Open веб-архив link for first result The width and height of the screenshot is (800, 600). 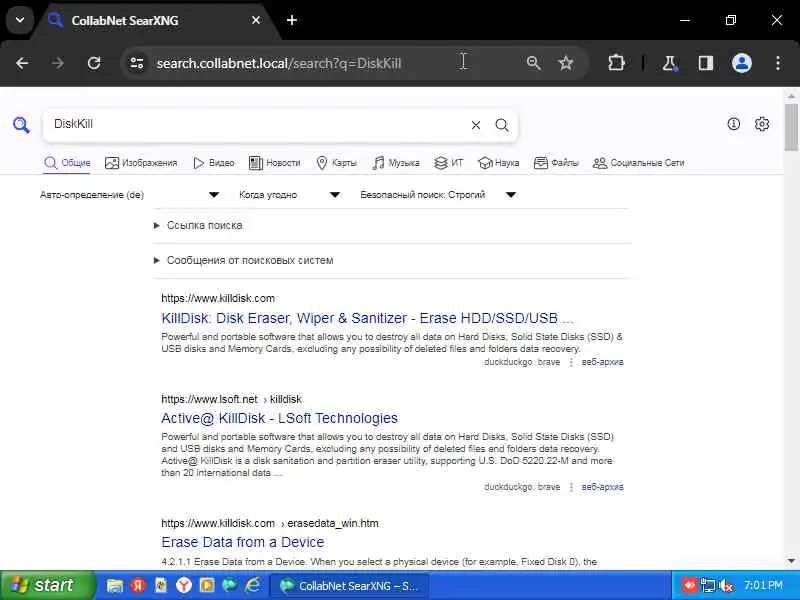[x=603, y=362]
